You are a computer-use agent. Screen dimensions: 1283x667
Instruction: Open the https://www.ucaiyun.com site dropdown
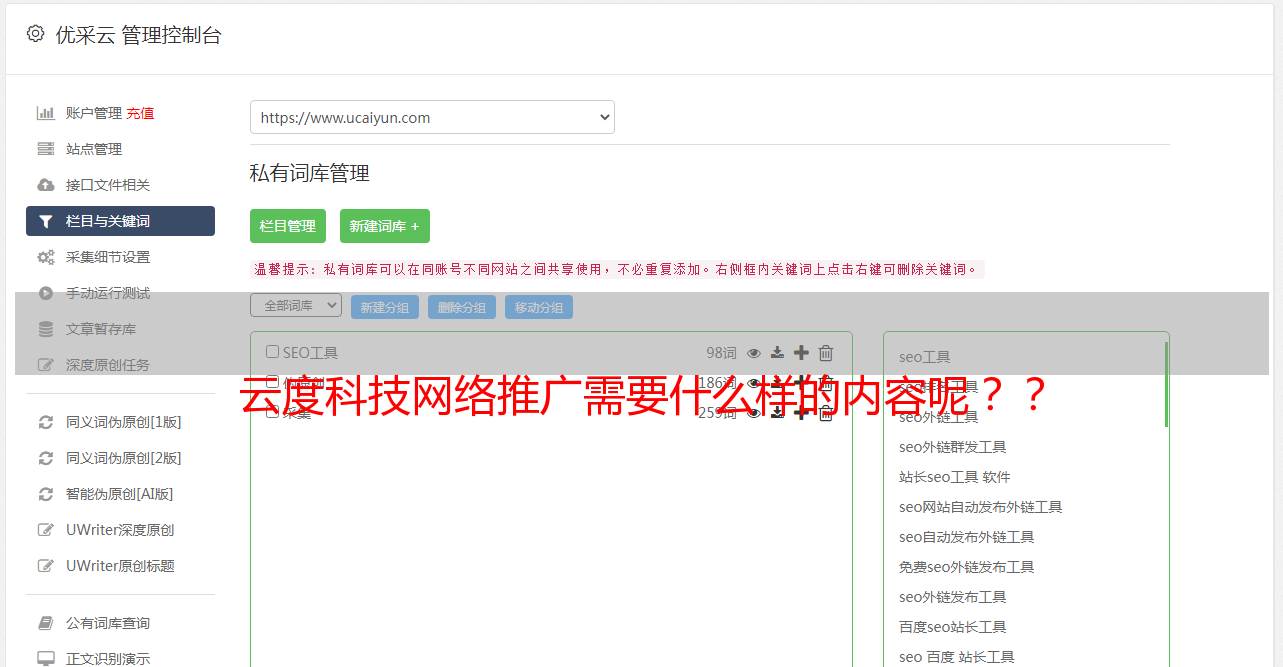[432, 117]
